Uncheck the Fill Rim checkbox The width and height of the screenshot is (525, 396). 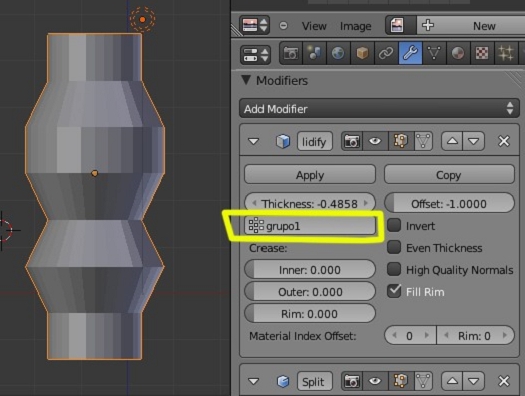coord(394,291)
